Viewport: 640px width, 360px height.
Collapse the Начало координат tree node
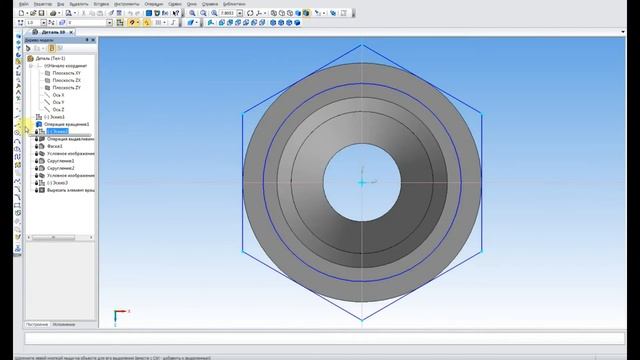pos(31,66)
